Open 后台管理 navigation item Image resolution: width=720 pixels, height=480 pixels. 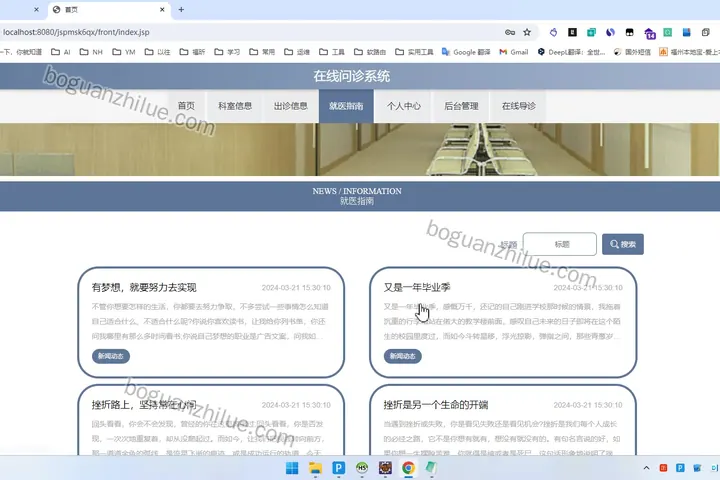coord(461,106)
